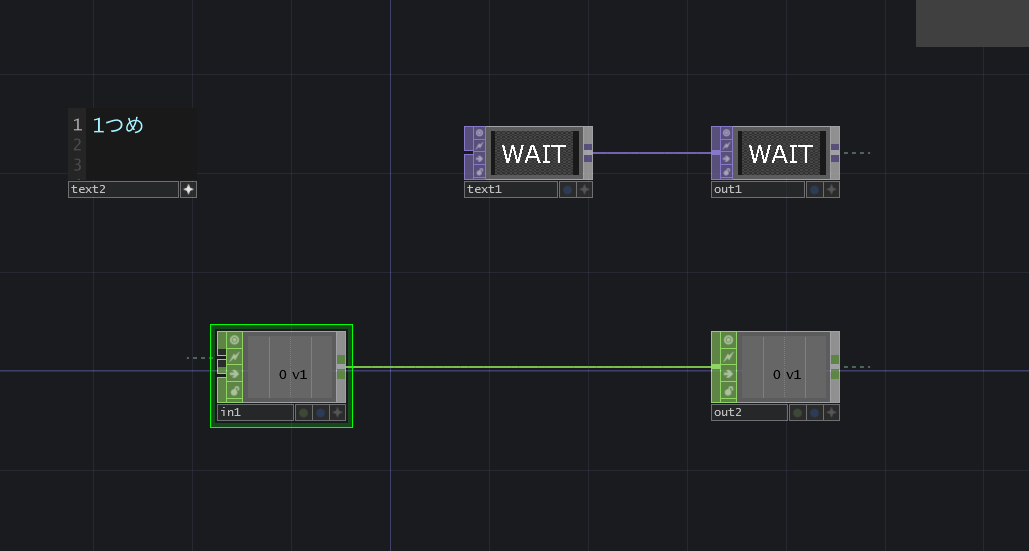Click the active viewer star on out2

[x=831, y=412]
